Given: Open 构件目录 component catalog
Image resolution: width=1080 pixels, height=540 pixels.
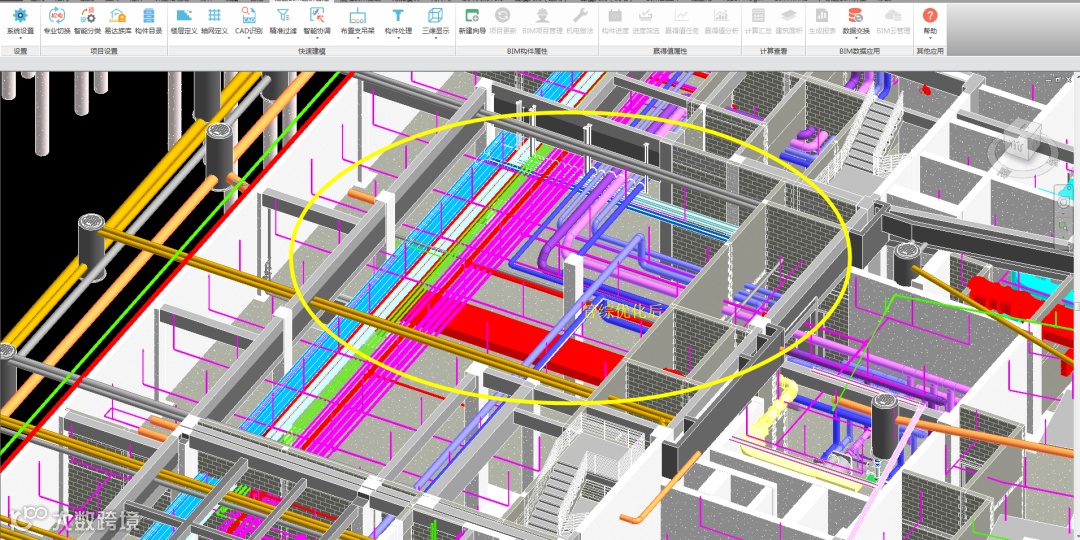Looking at the screenshot, I should click(149, 21).
